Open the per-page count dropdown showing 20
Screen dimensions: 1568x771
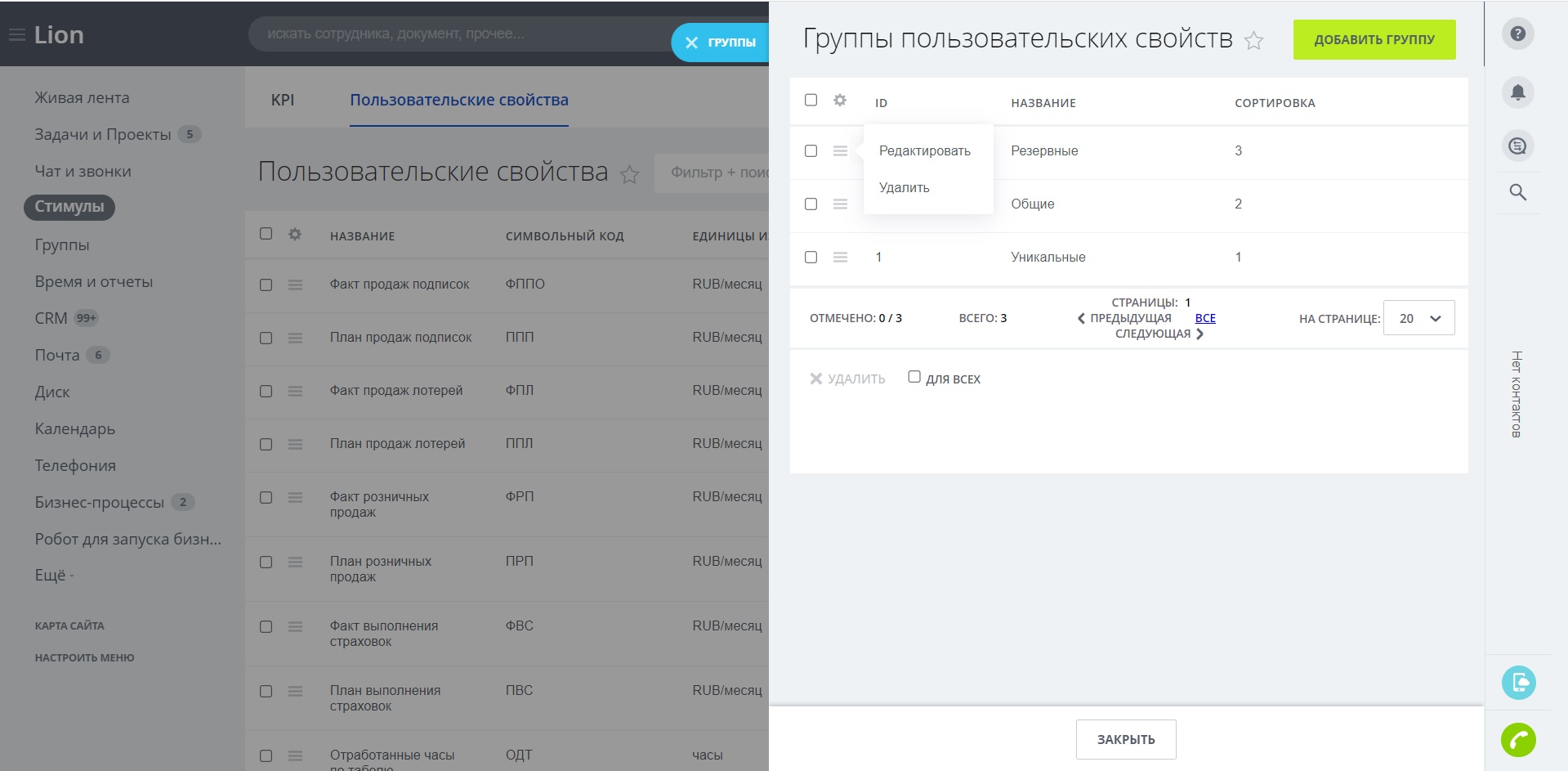click(x=1418, y=319)
